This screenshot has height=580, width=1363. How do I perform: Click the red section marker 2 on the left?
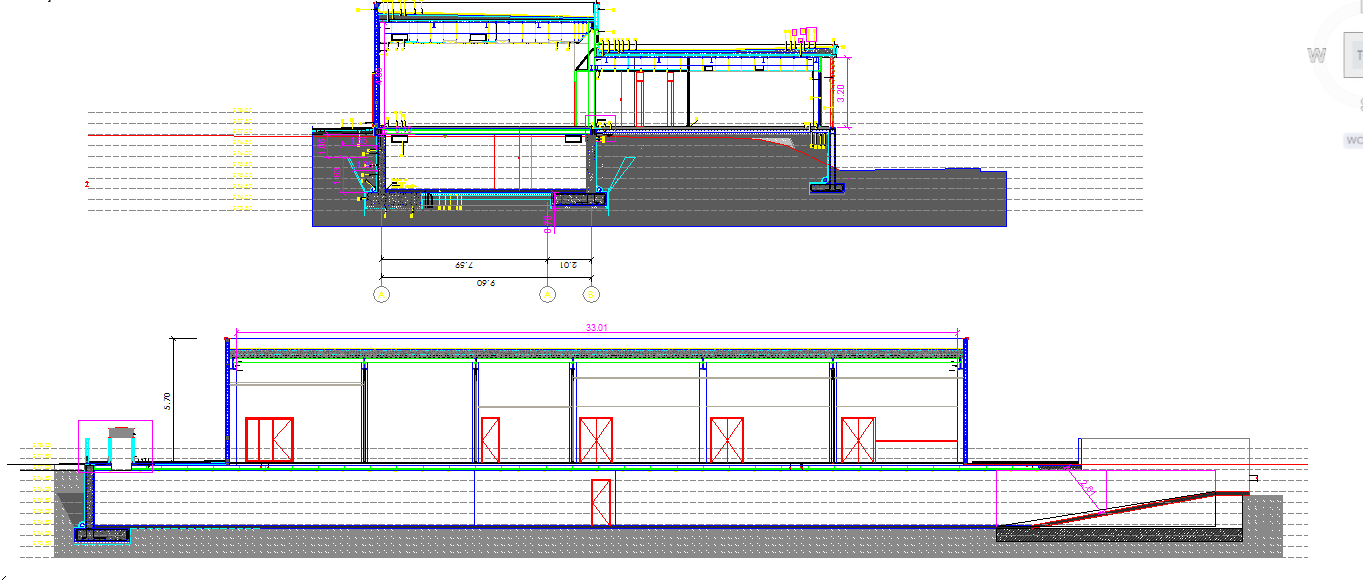pos(87,183)
